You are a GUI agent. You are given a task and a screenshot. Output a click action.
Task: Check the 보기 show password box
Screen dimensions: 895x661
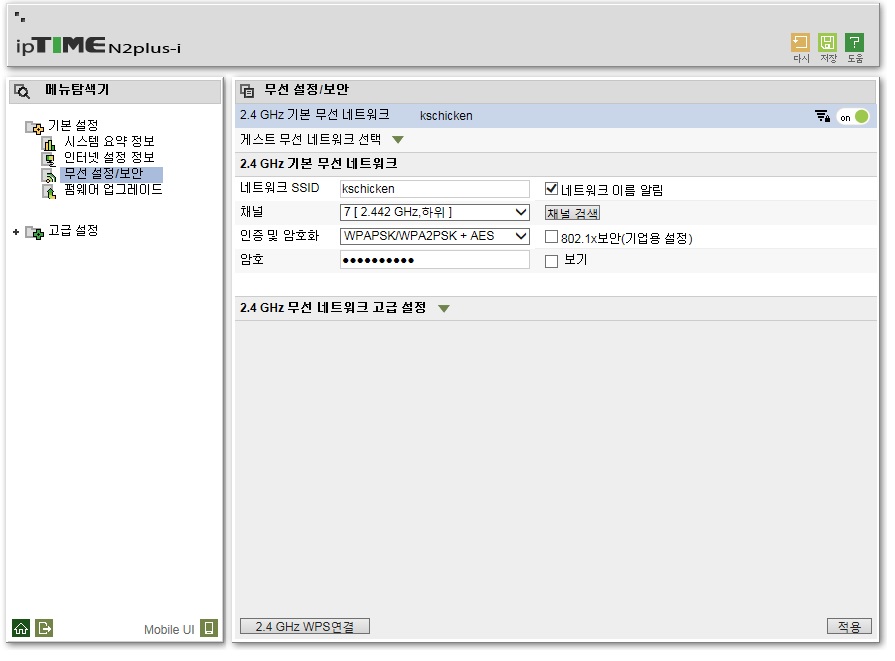pos(551,261)
